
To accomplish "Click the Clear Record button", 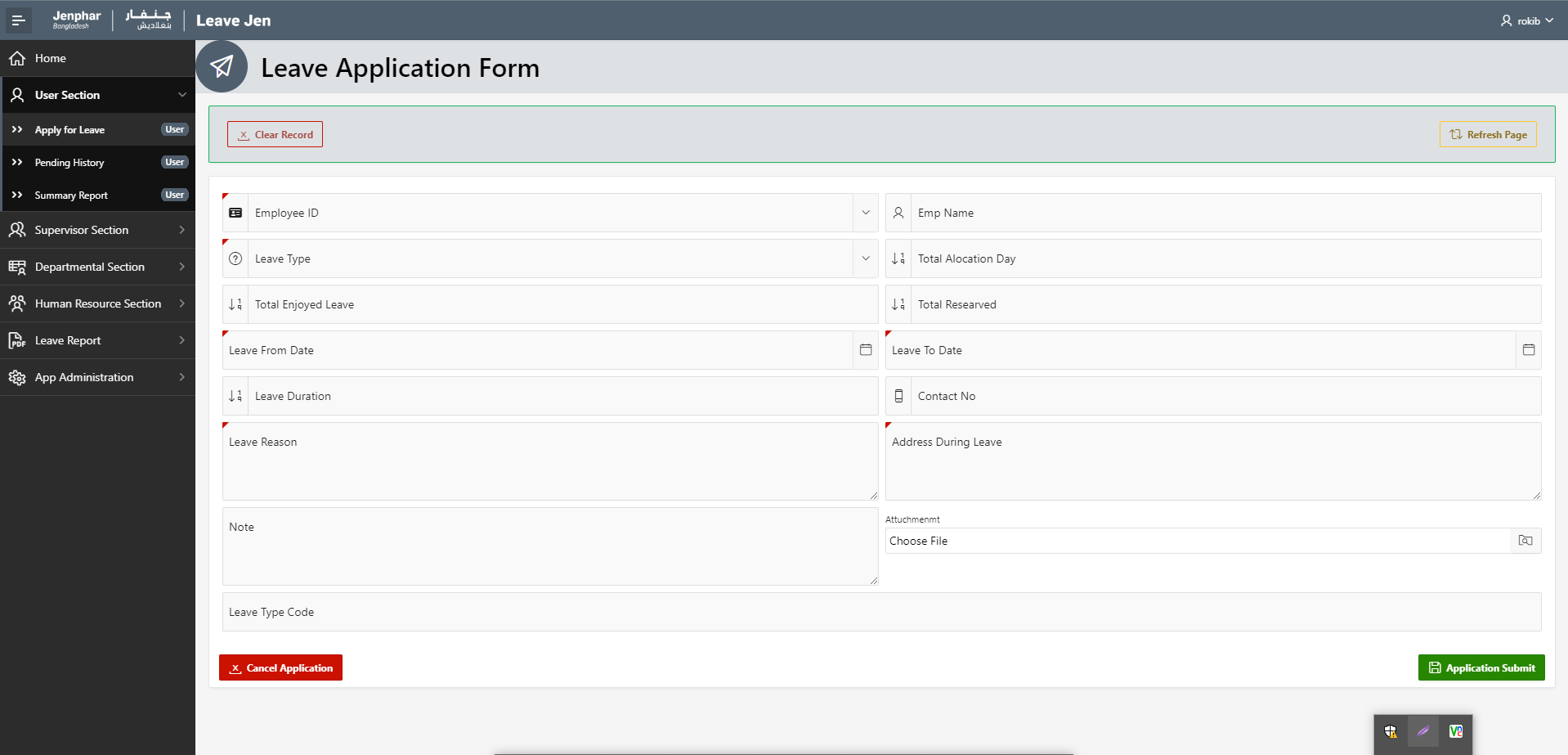I will pos(275,134).
